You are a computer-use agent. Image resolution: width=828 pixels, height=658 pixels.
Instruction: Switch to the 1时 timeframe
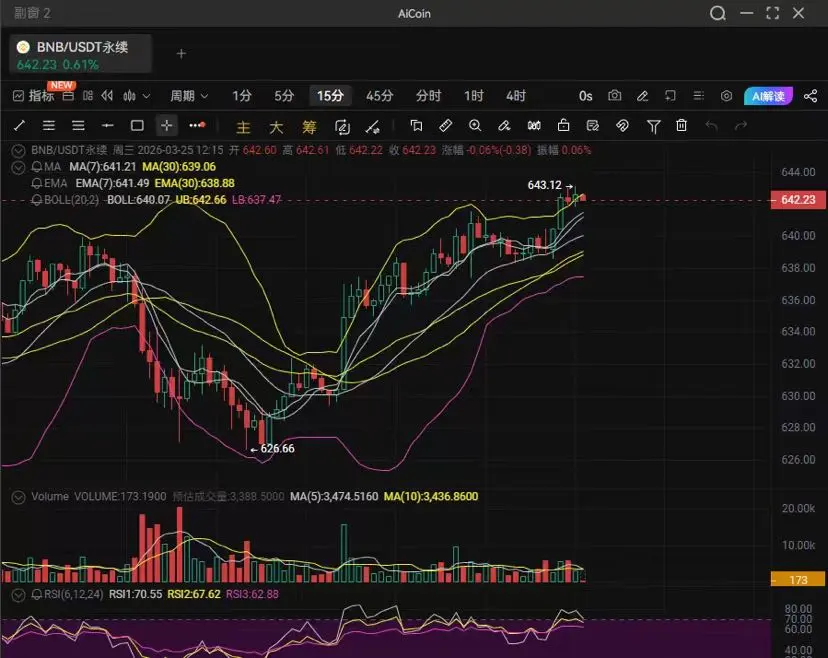click(473, 96)
